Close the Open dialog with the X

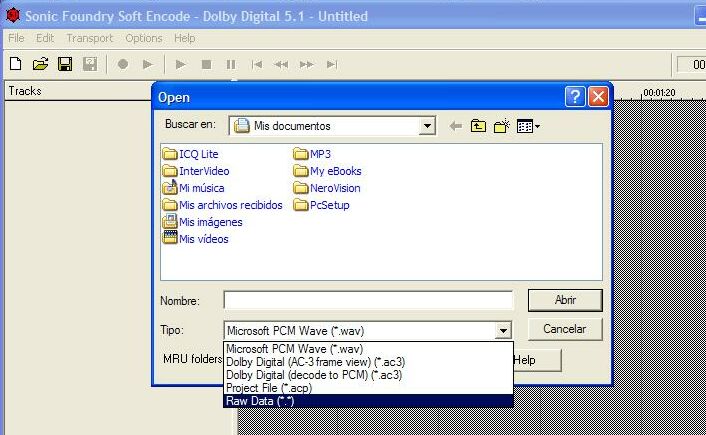(x=598, y=97)
